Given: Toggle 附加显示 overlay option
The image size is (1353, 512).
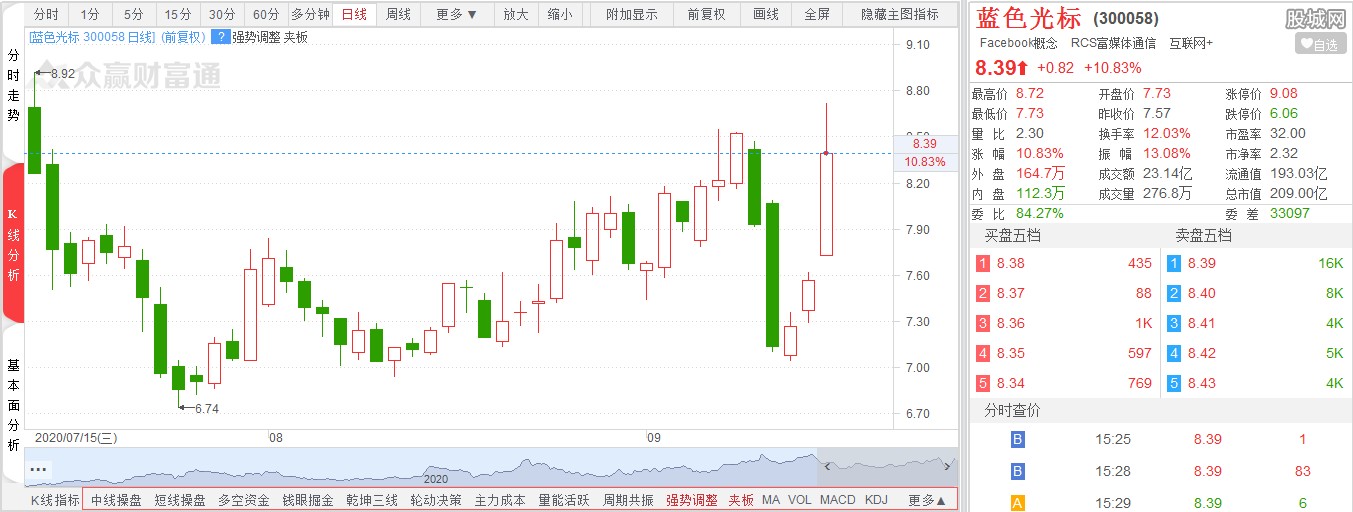Looking at the screenshot, I should 632,15.
